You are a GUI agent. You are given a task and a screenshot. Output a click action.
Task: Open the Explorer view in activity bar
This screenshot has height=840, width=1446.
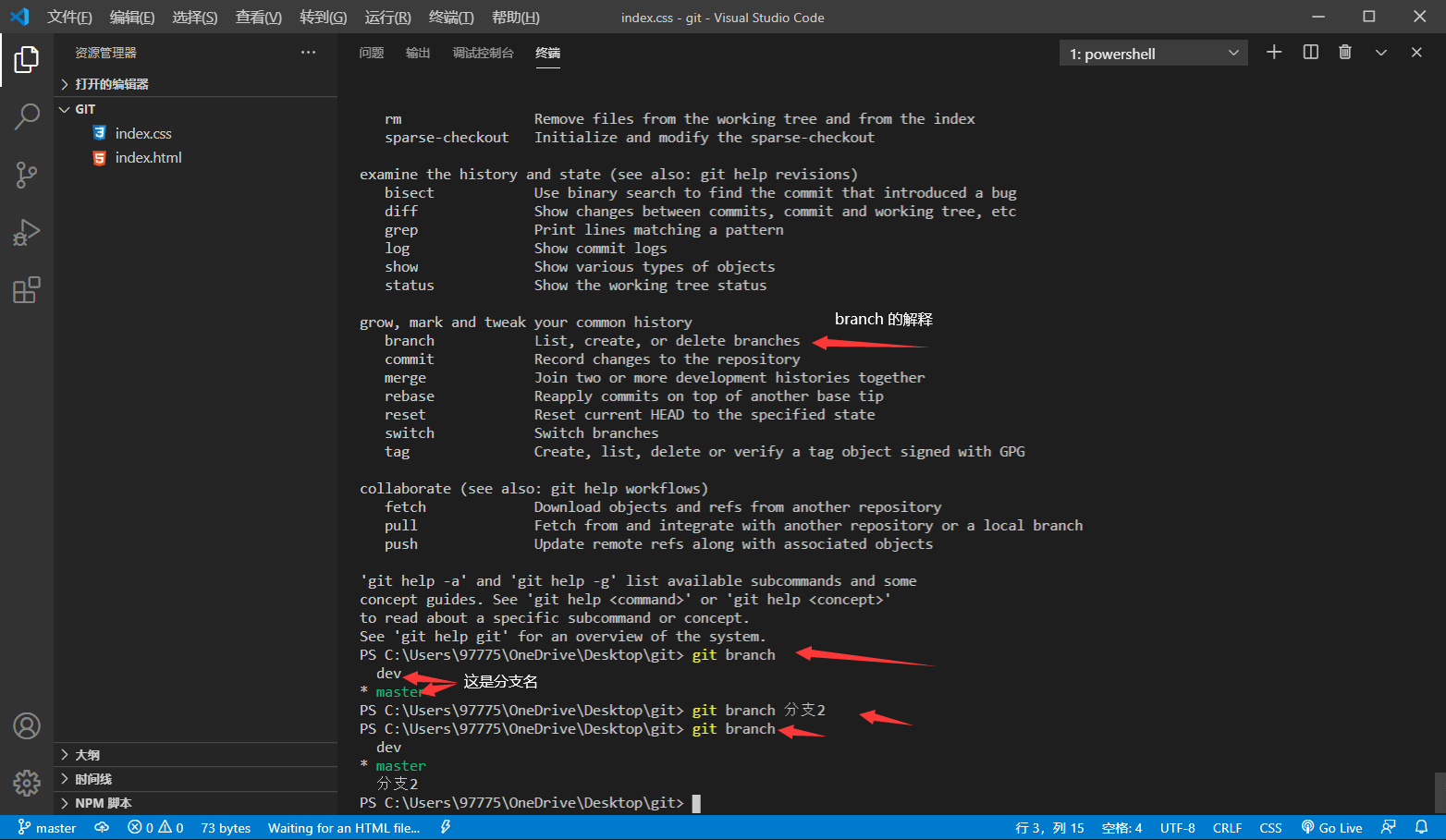coord(27,60)
